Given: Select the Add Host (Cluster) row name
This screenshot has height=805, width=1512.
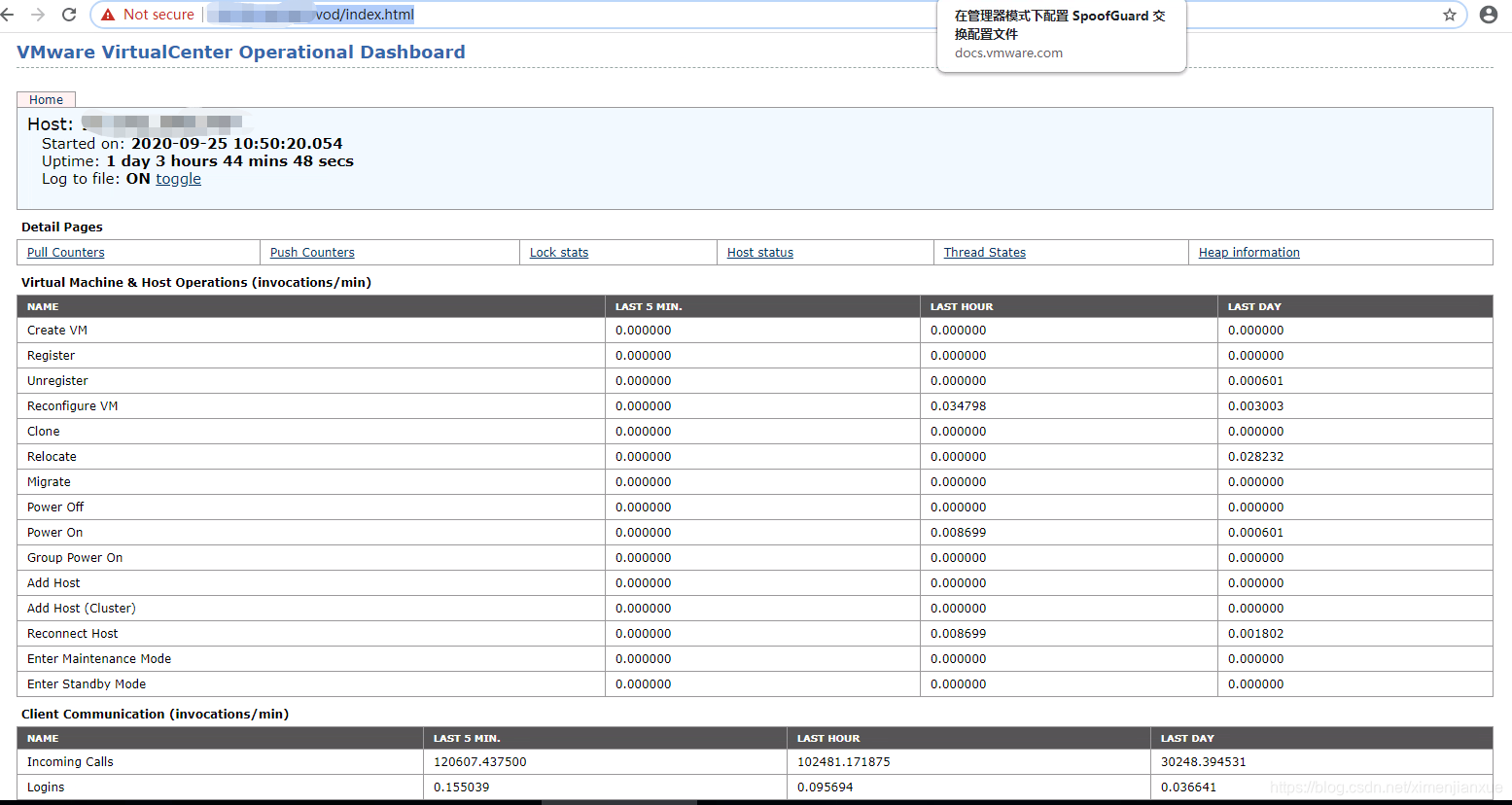Looking at the screenshot, I should [x=82, y=609].
